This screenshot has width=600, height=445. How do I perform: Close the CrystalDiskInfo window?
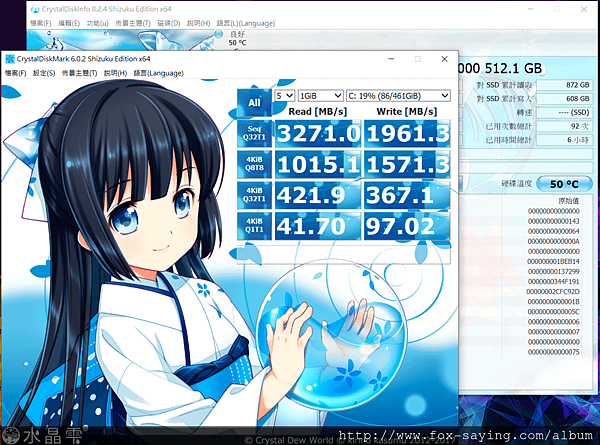click(584, 9)
